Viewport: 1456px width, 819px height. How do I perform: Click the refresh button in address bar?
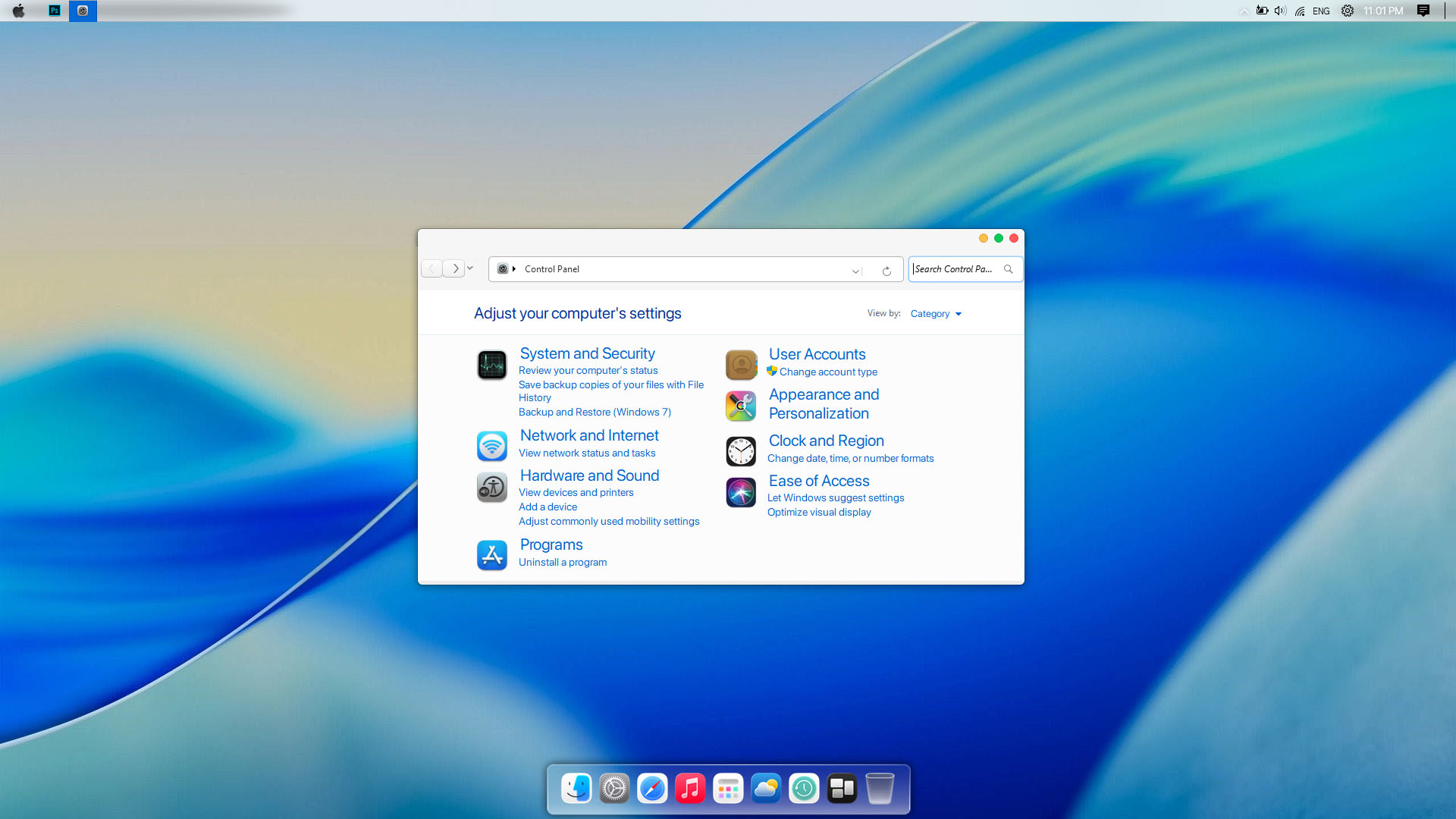click(x=886, y=270)
